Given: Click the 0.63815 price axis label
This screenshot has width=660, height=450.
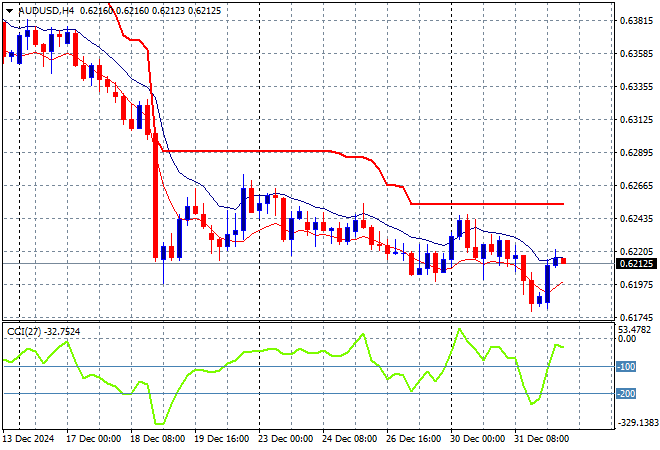Looking at the screenshot, I should 637,20.
